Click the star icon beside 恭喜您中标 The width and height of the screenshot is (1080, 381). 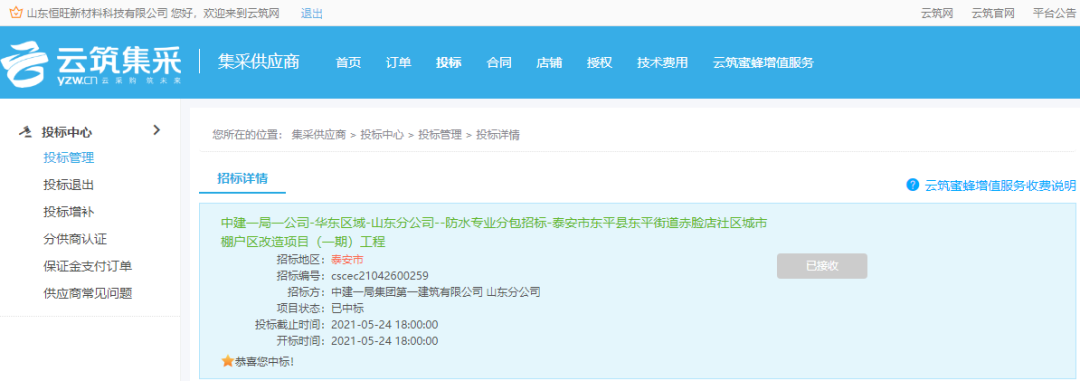coord(227,361)
